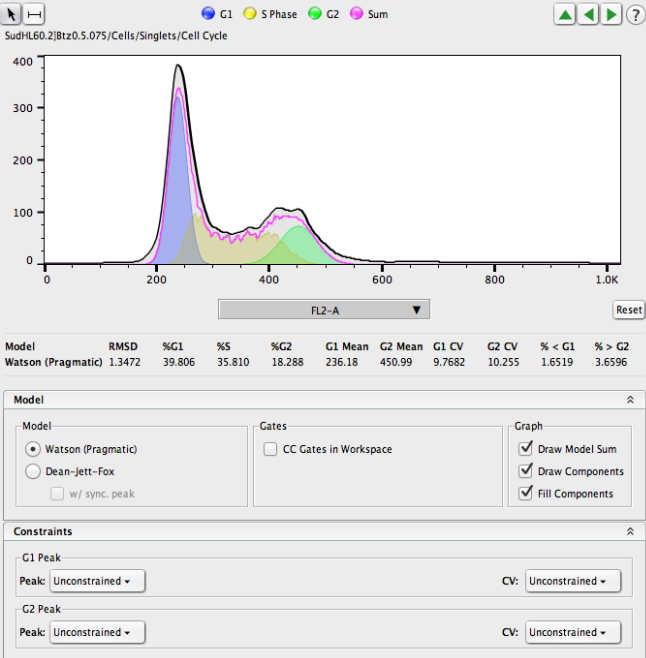Click the % < G1 value 1.6519

coord(557,362)
